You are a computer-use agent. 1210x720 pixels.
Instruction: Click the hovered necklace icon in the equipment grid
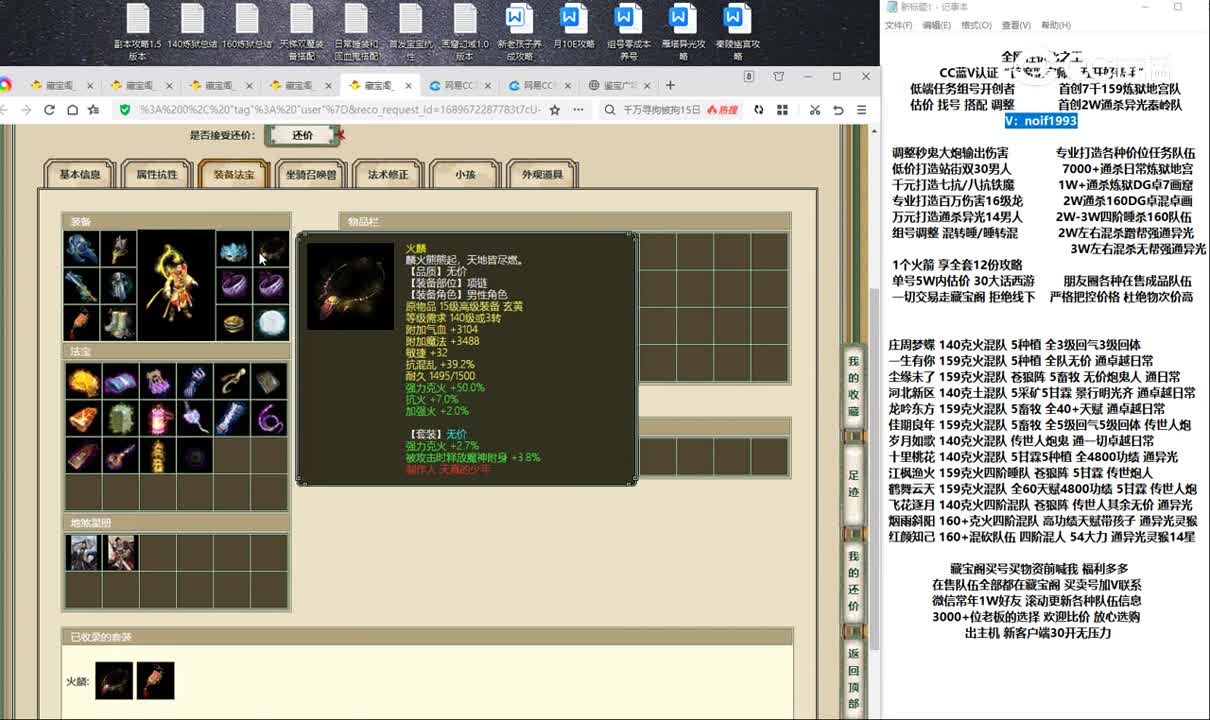[x=271, y=249]
